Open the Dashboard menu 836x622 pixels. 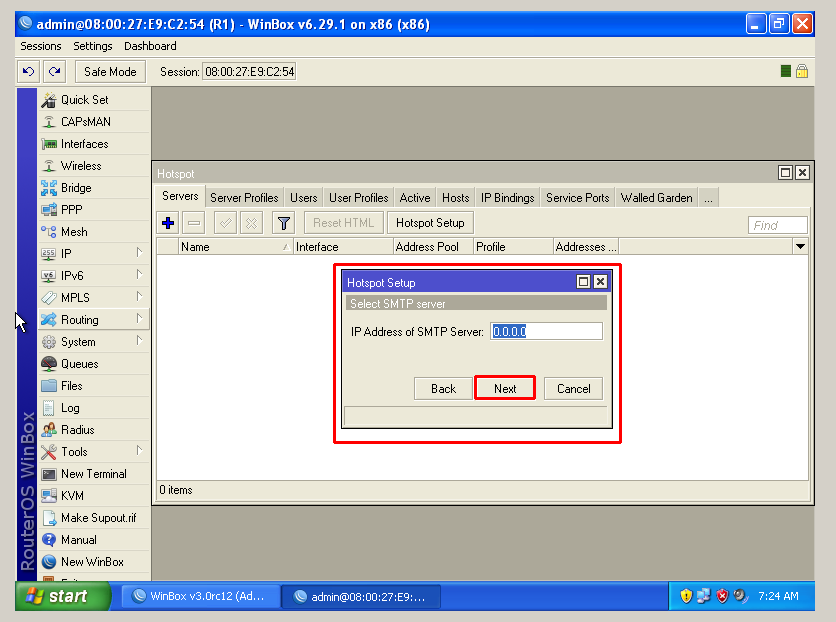point(150,46)
